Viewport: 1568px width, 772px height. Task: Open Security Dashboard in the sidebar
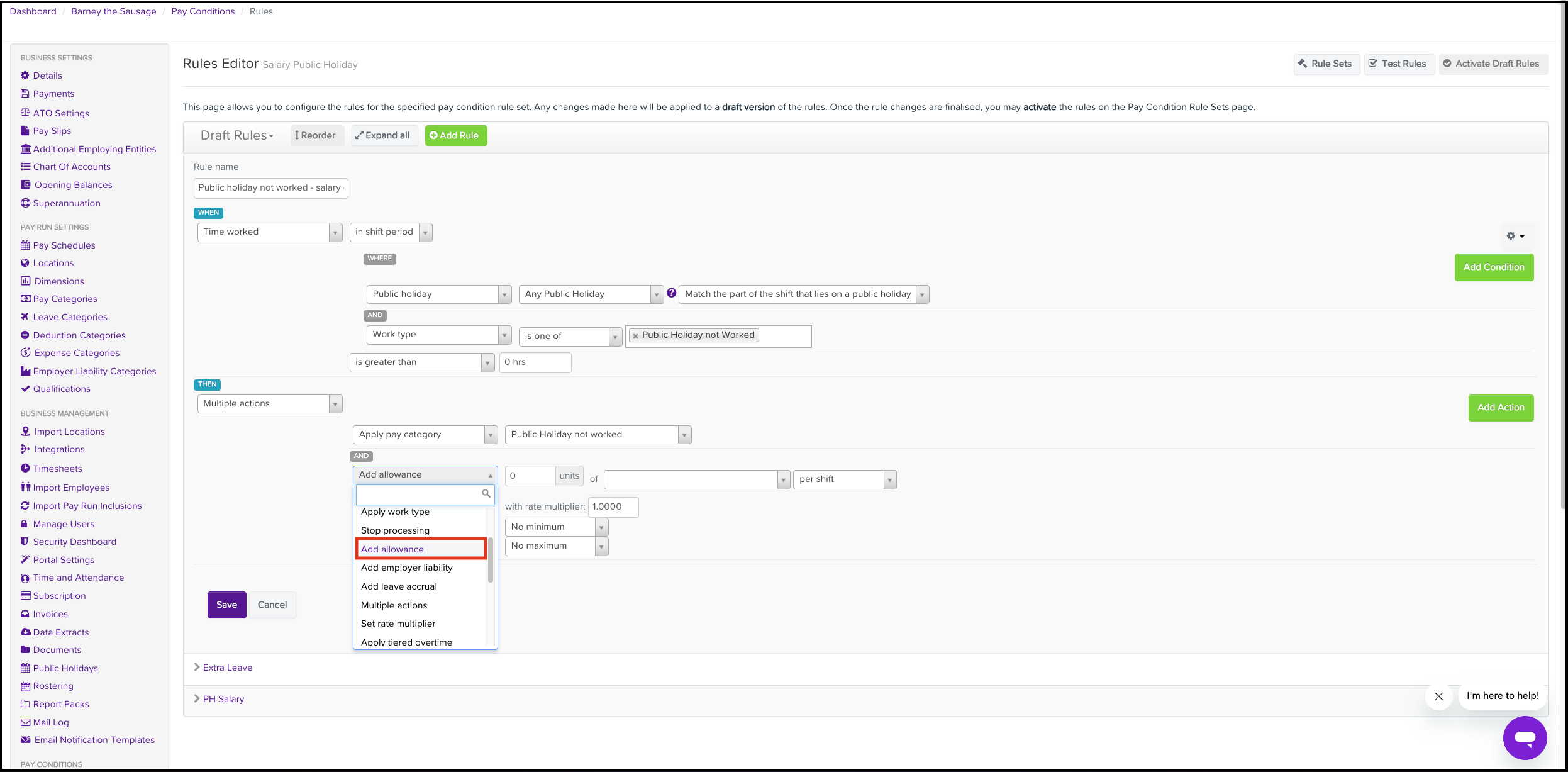74,542
